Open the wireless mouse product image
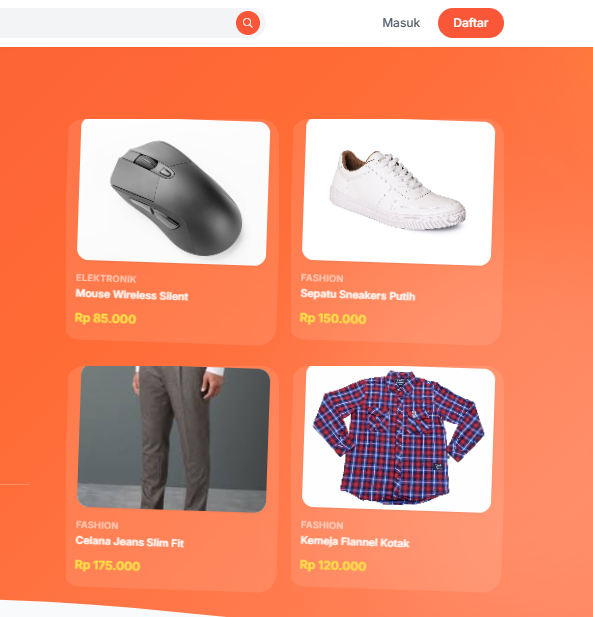593x617 pixels. 174,192
